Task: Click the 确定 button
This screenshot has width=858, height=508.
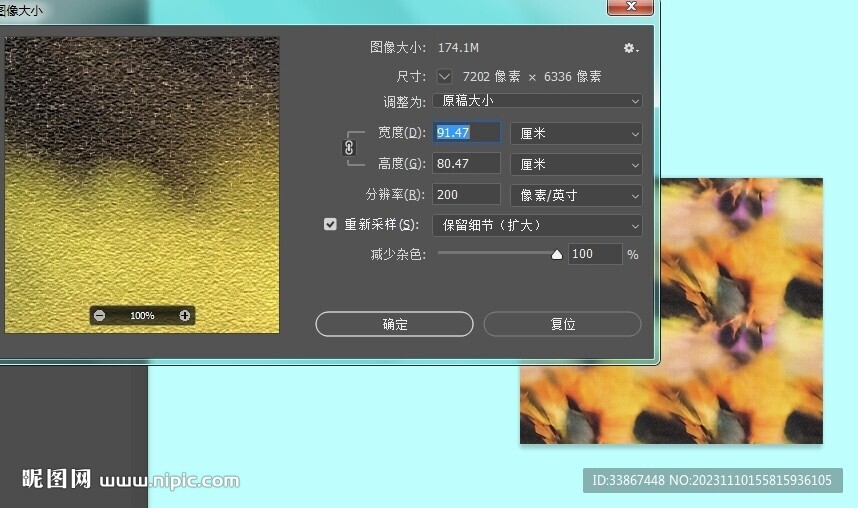Action: [x=395, y=324]
